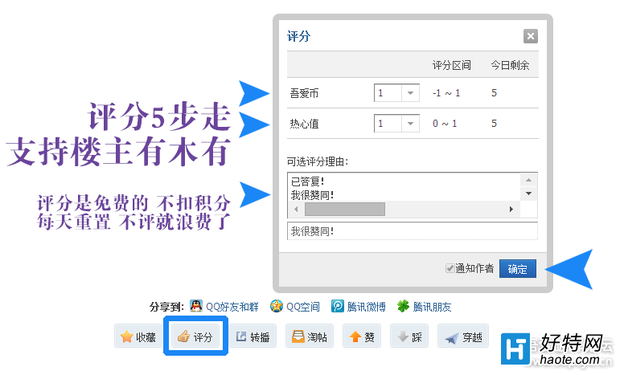The height and width of the screenshot is (375, 620).
Task: Click the 淘帖 collect button
Action: pyautogui.click(x=310, y=336)
